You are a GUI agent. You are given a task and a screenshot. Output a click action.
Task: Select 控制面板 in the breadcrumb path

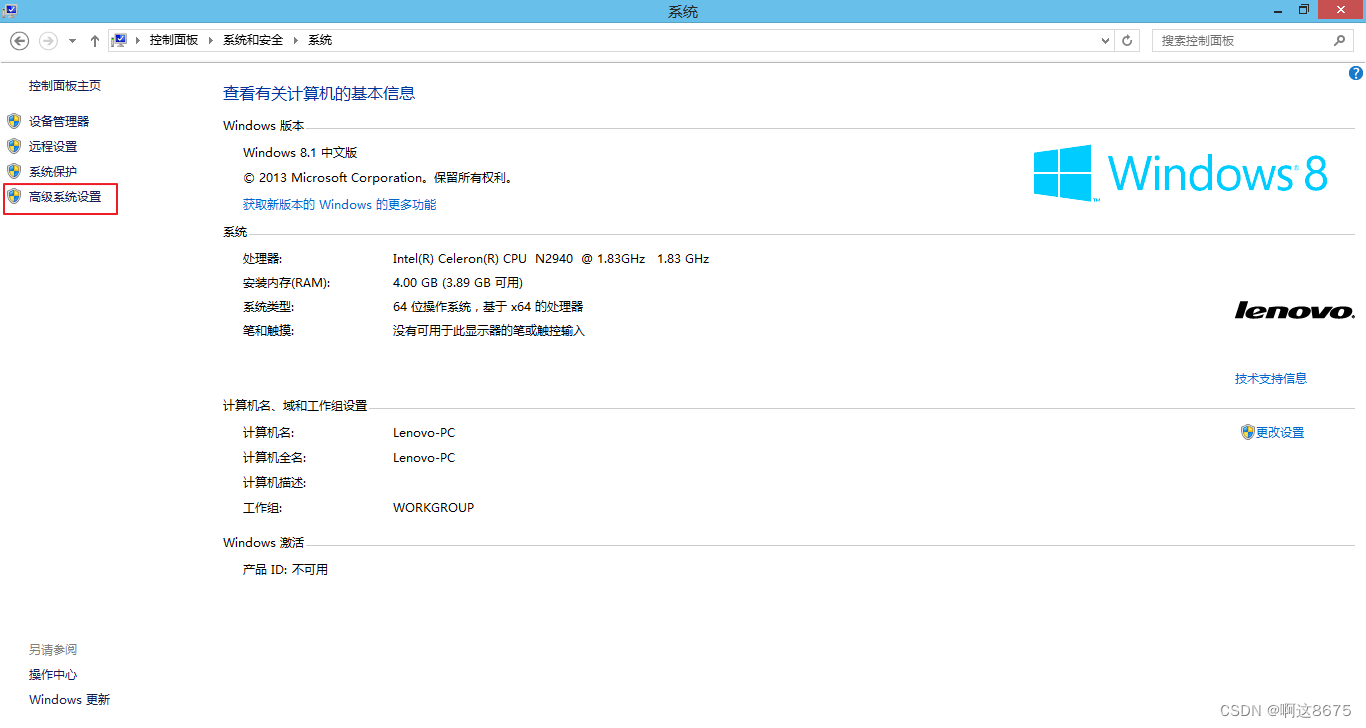[x=174, y=40]
